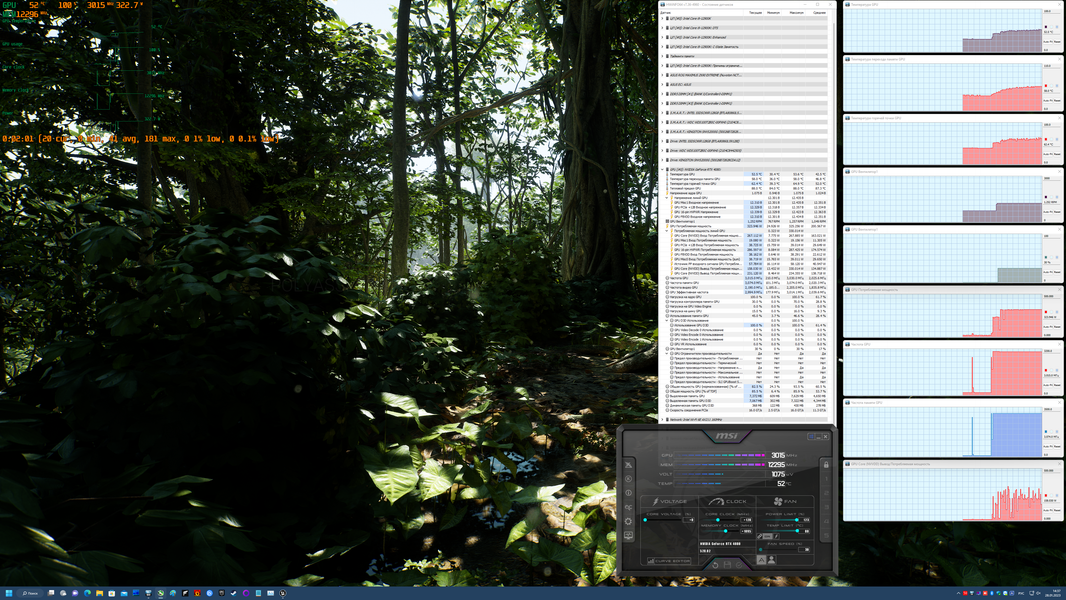Expand the CPU C-State sensor group

(x=663, y=47)
